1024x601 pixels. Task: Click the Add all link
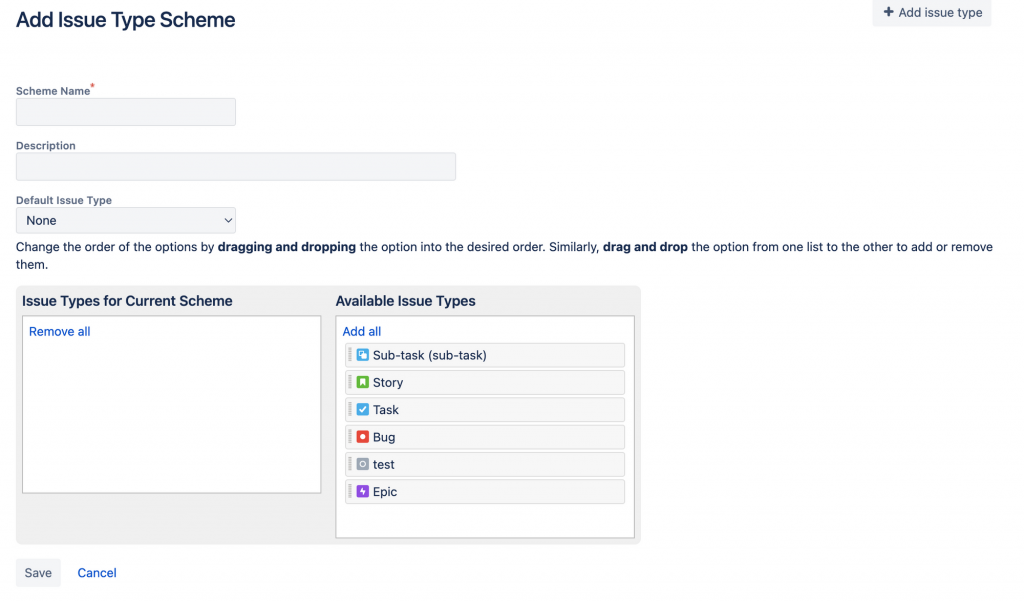pyautogui.click(x=362, y=331)
